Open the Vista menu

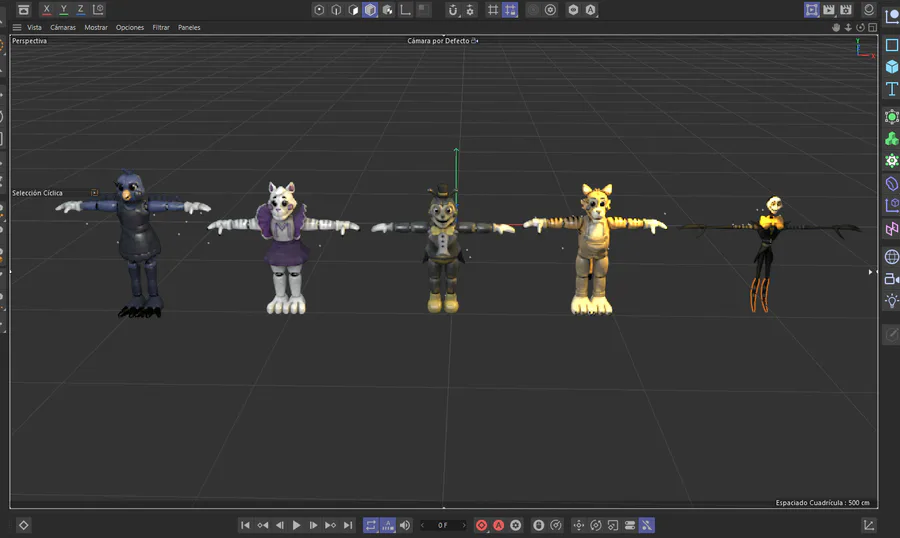[x=34, y=27]
